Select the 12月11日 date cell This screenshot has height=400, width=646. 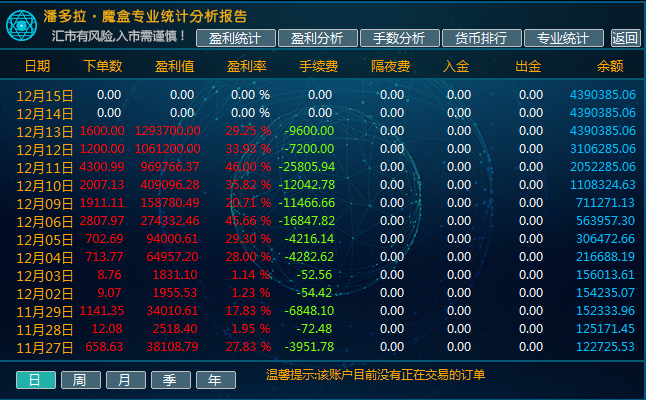pyautogui.click(x=44, y=168)
